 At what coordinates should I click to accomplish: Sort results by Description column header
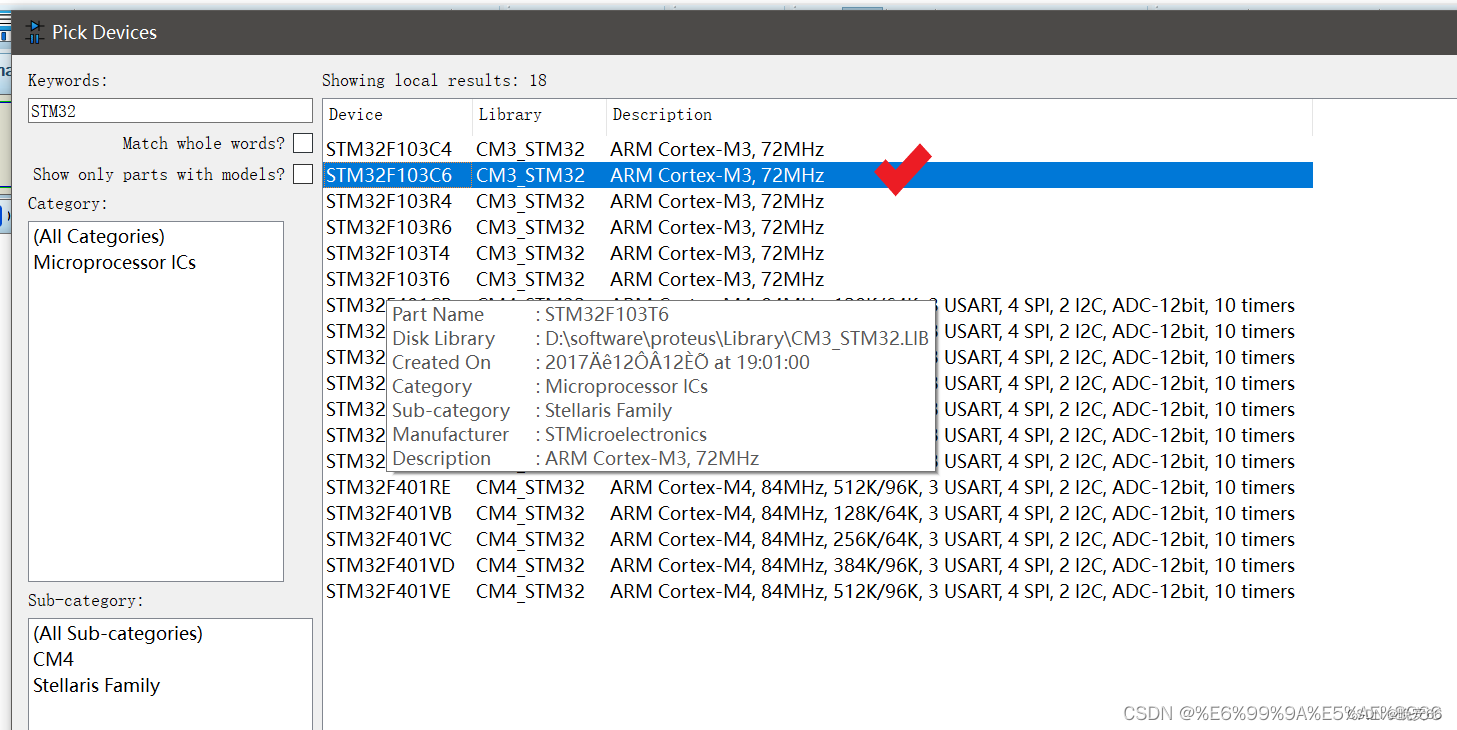coord(960,115)
